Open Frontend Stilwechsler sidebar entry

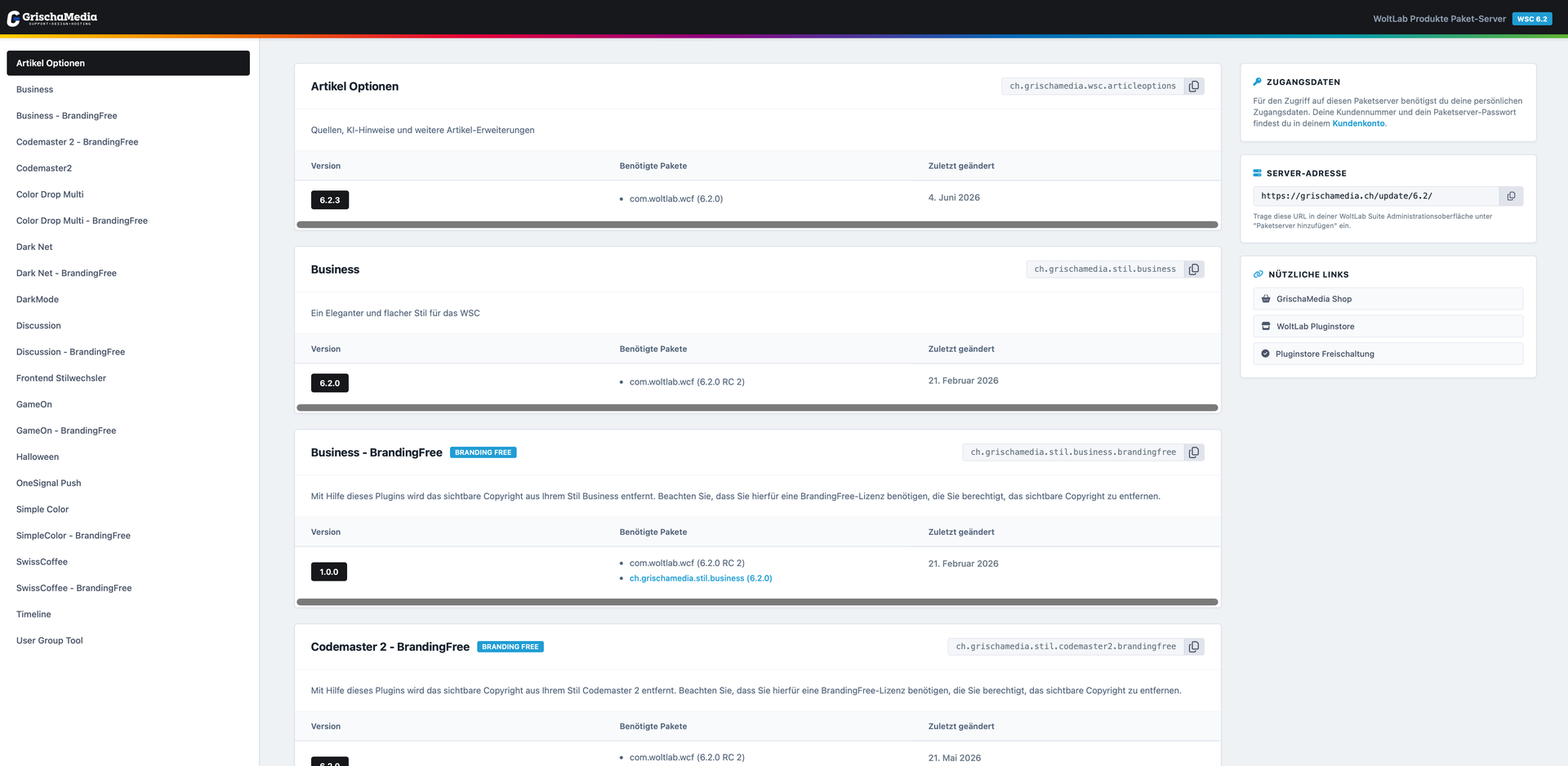pos(128,378)
